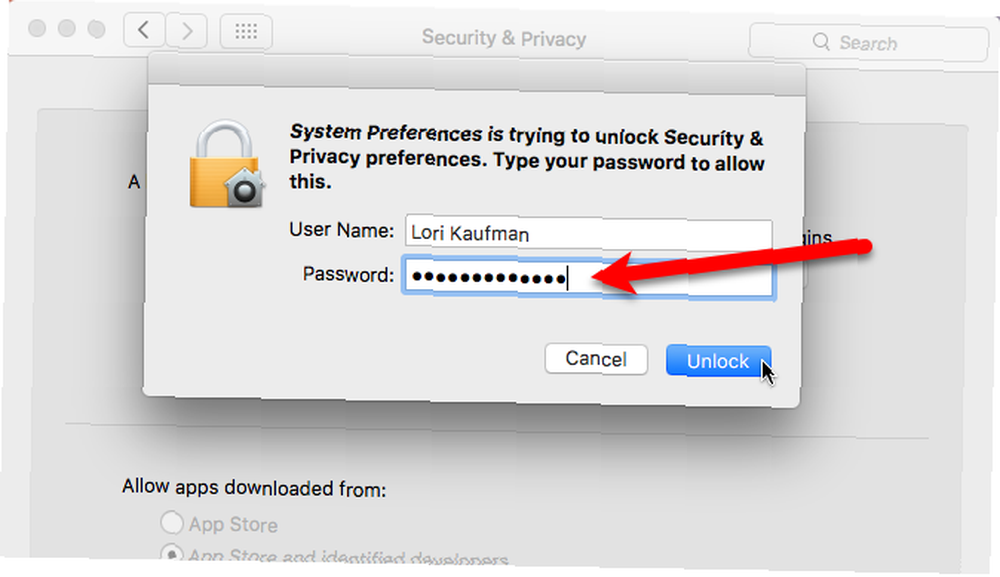The height and width of the screenshot is (577, 1000).
Task: Click the System Preferences unlock message text
Action: 527,157
